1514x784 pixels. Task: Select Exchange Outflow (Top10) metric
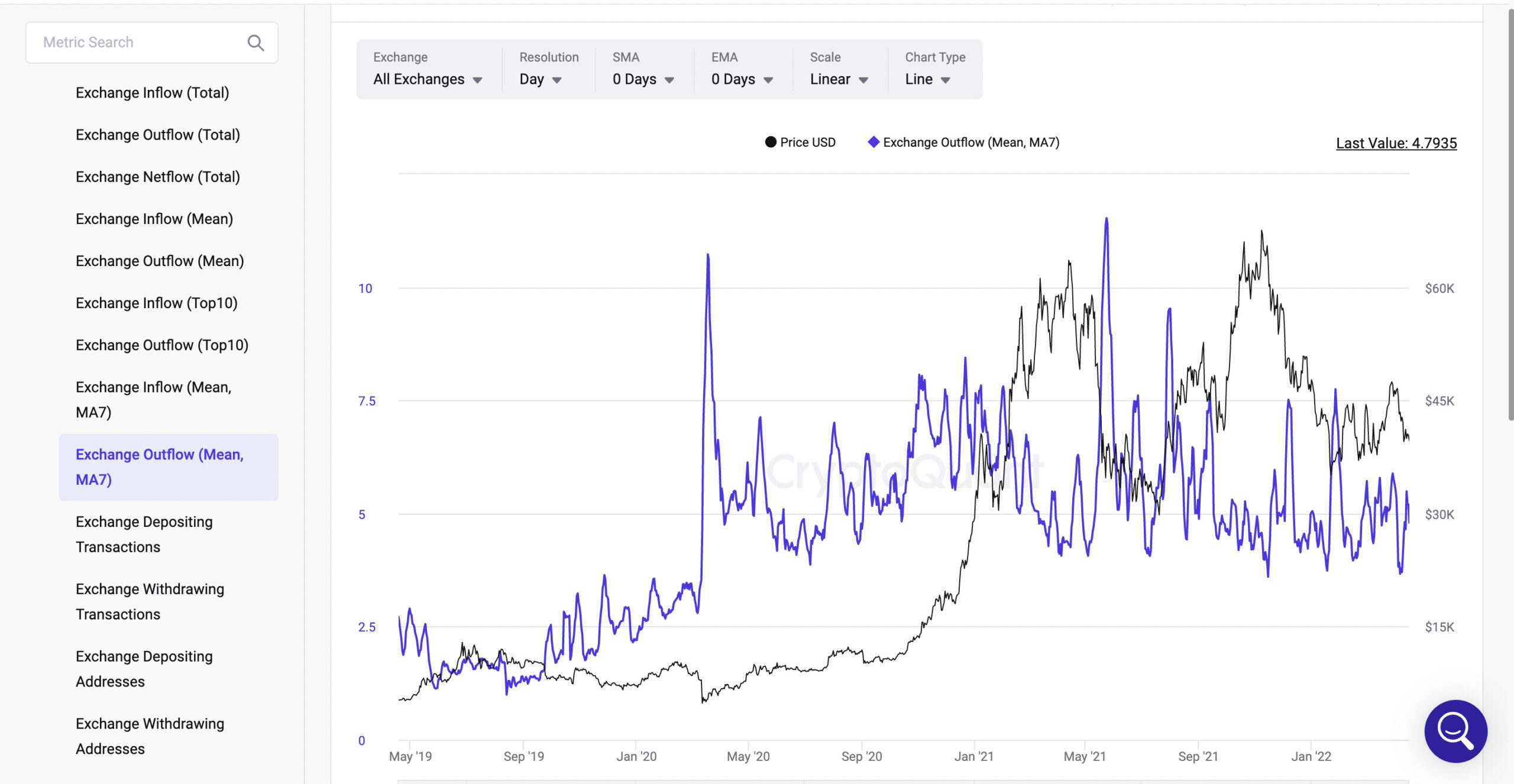pyautogui.click(x=162, y=345)
